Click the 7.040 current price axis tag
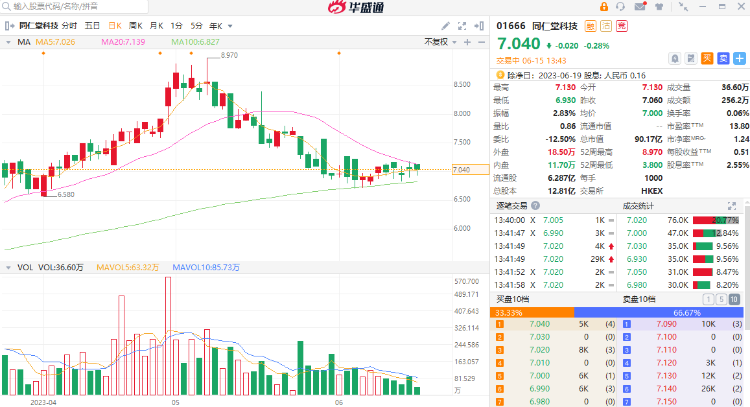750x407 pixels. (471, 170)
